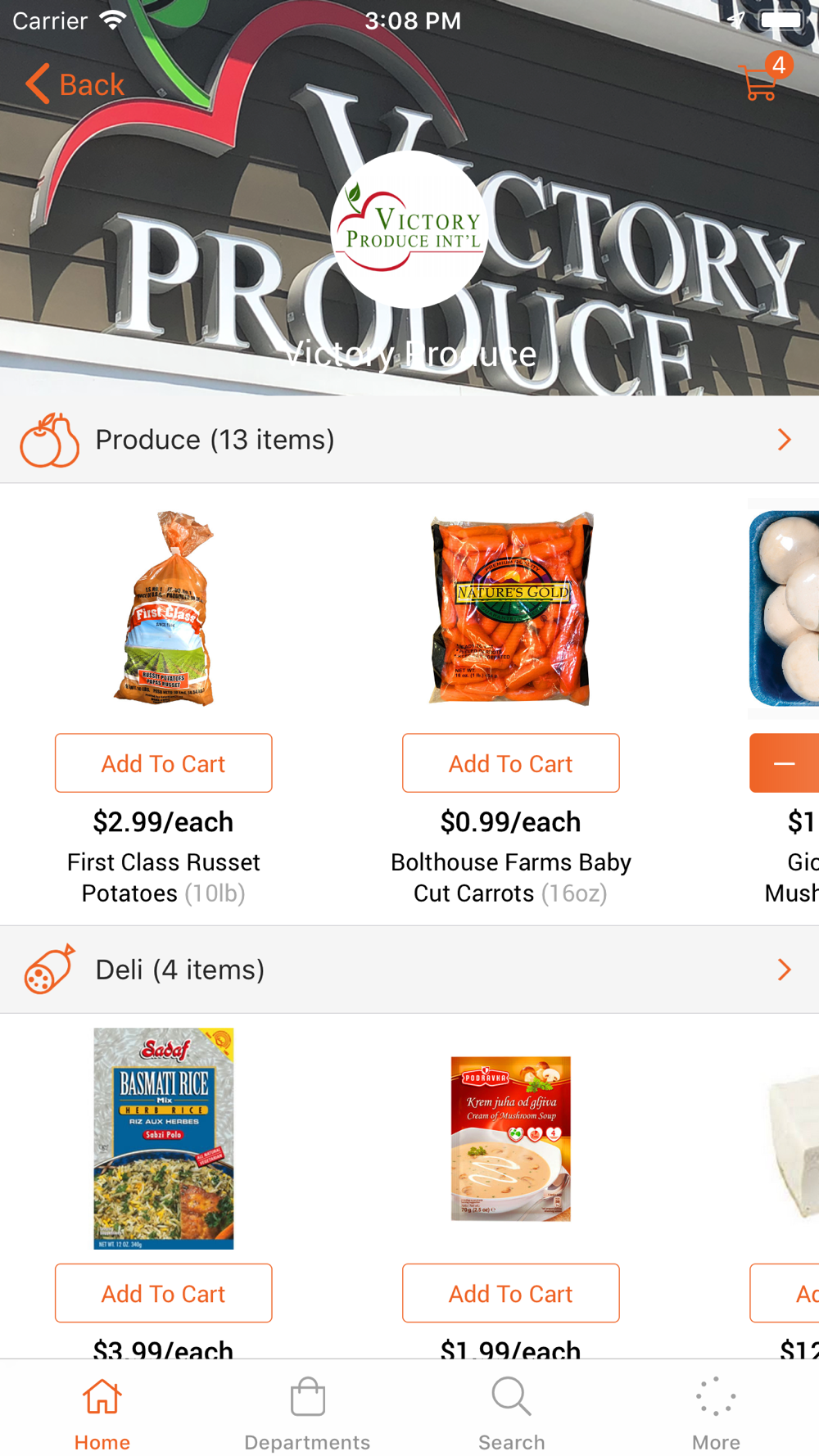Image resolution: width=819 pixels, height=1456 pixels.
Task: Add Baby Cut Carrots to cart
Action: [x=511, y=763]
